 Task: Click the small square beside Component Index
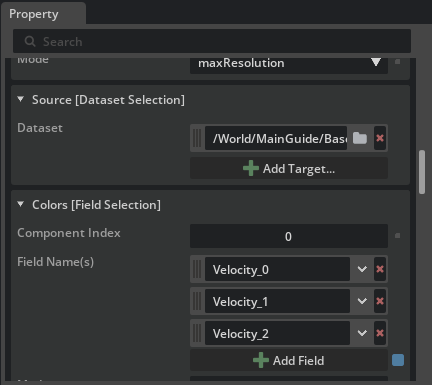click(397, 236)
